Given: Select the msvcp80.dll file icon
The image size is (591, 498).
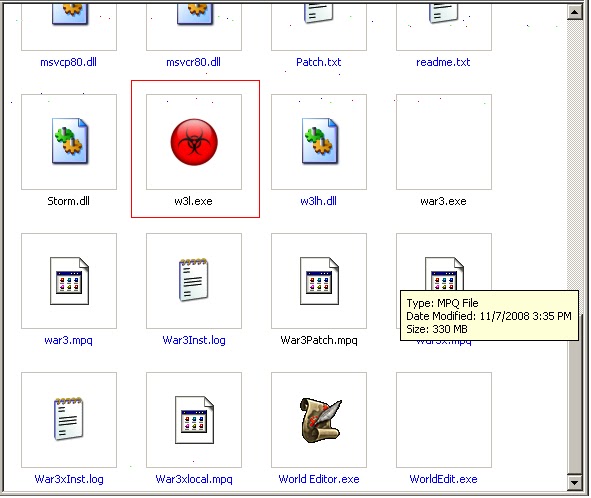Looking at the screenshot, I should point(70,14).
